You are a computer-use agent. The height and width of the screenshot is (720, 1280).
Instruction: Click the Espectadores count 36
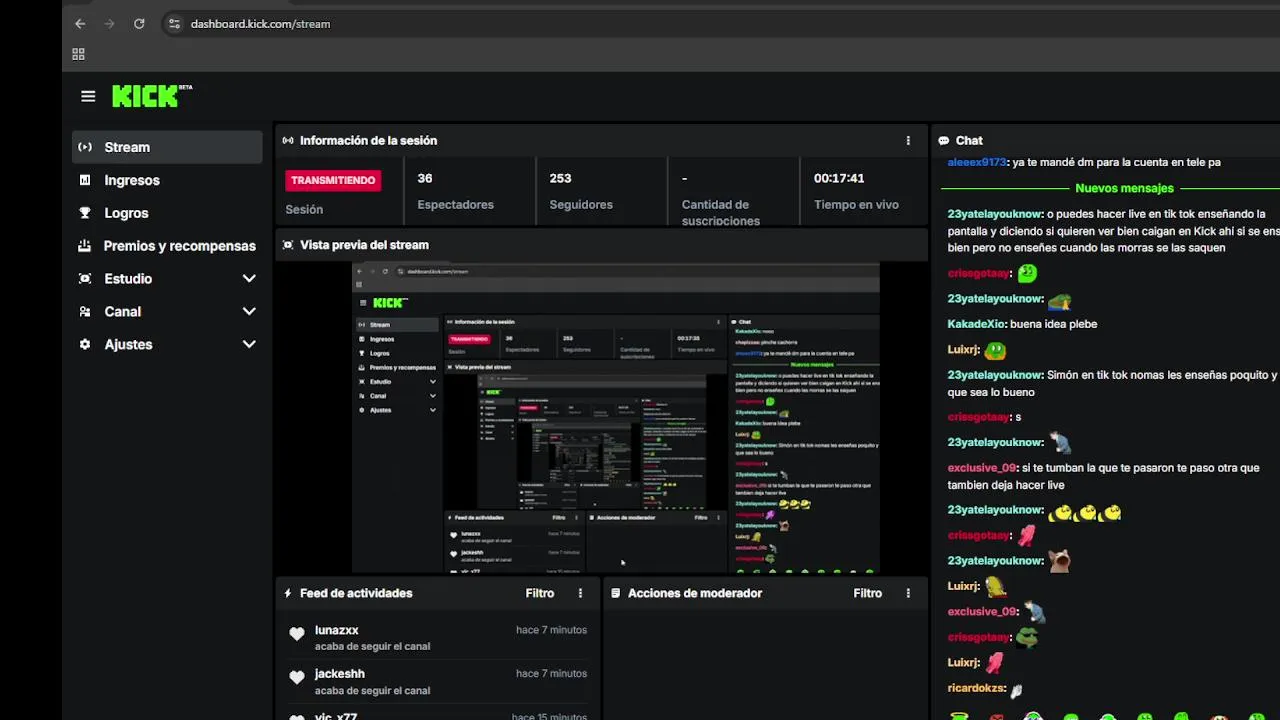point(425,178)
